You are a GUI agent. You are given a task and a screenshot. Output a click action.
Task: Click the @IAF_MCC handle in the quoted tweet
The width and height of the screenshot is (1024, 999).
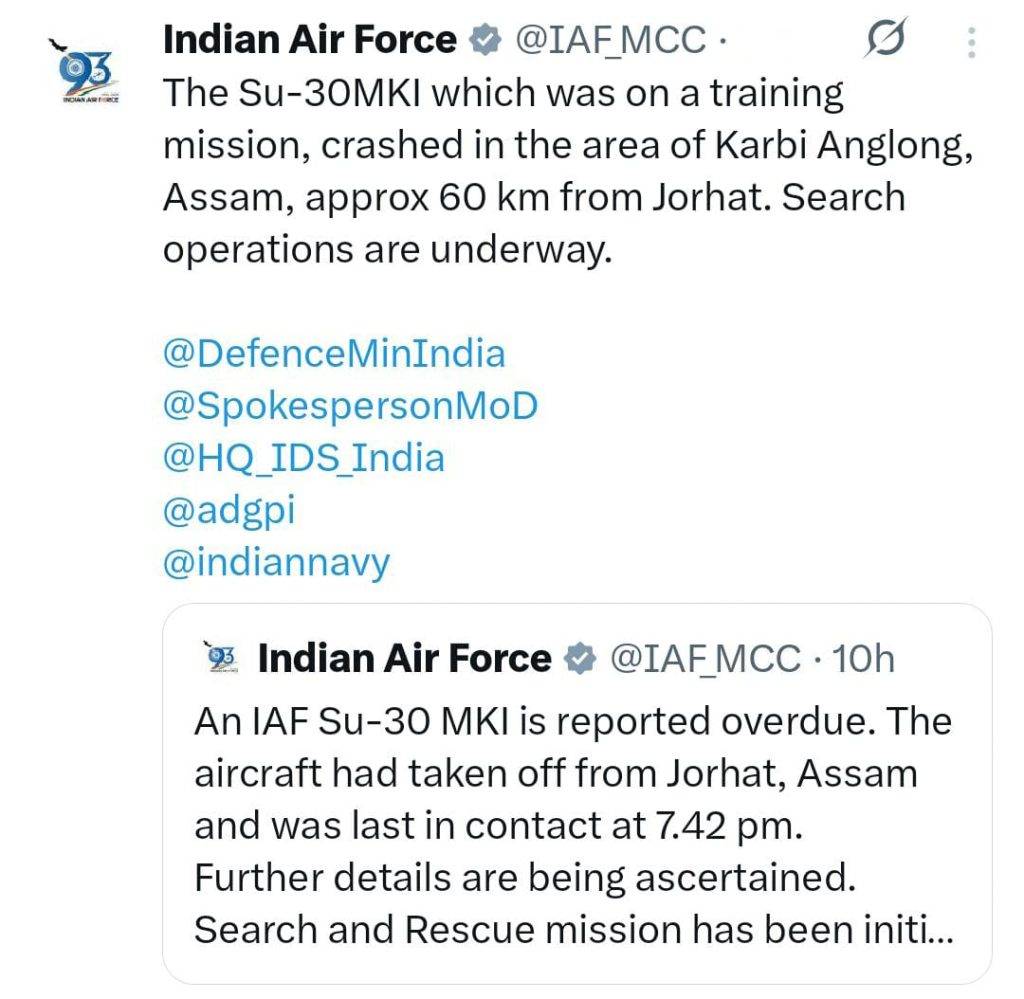click(x=705, y=658)
